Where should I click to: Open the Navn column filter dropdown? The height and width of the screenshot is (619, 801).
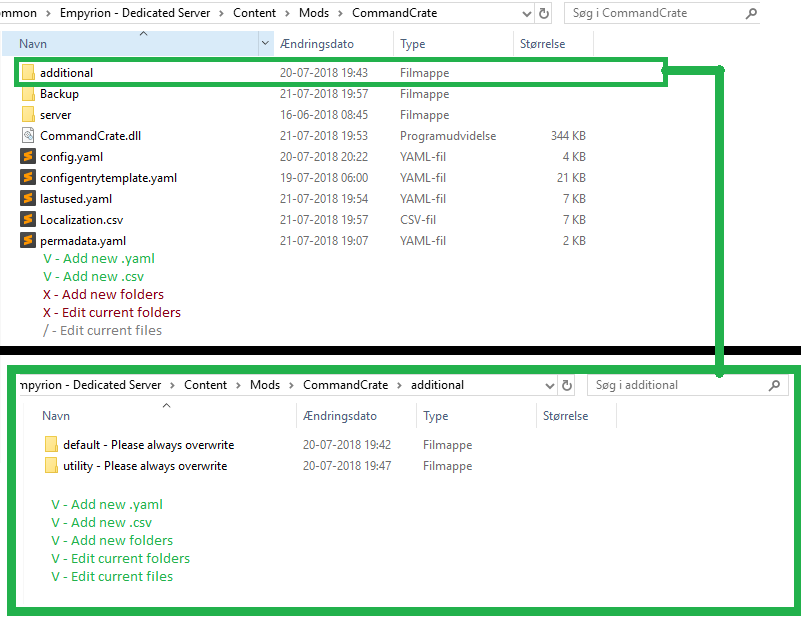pos(265,43)
